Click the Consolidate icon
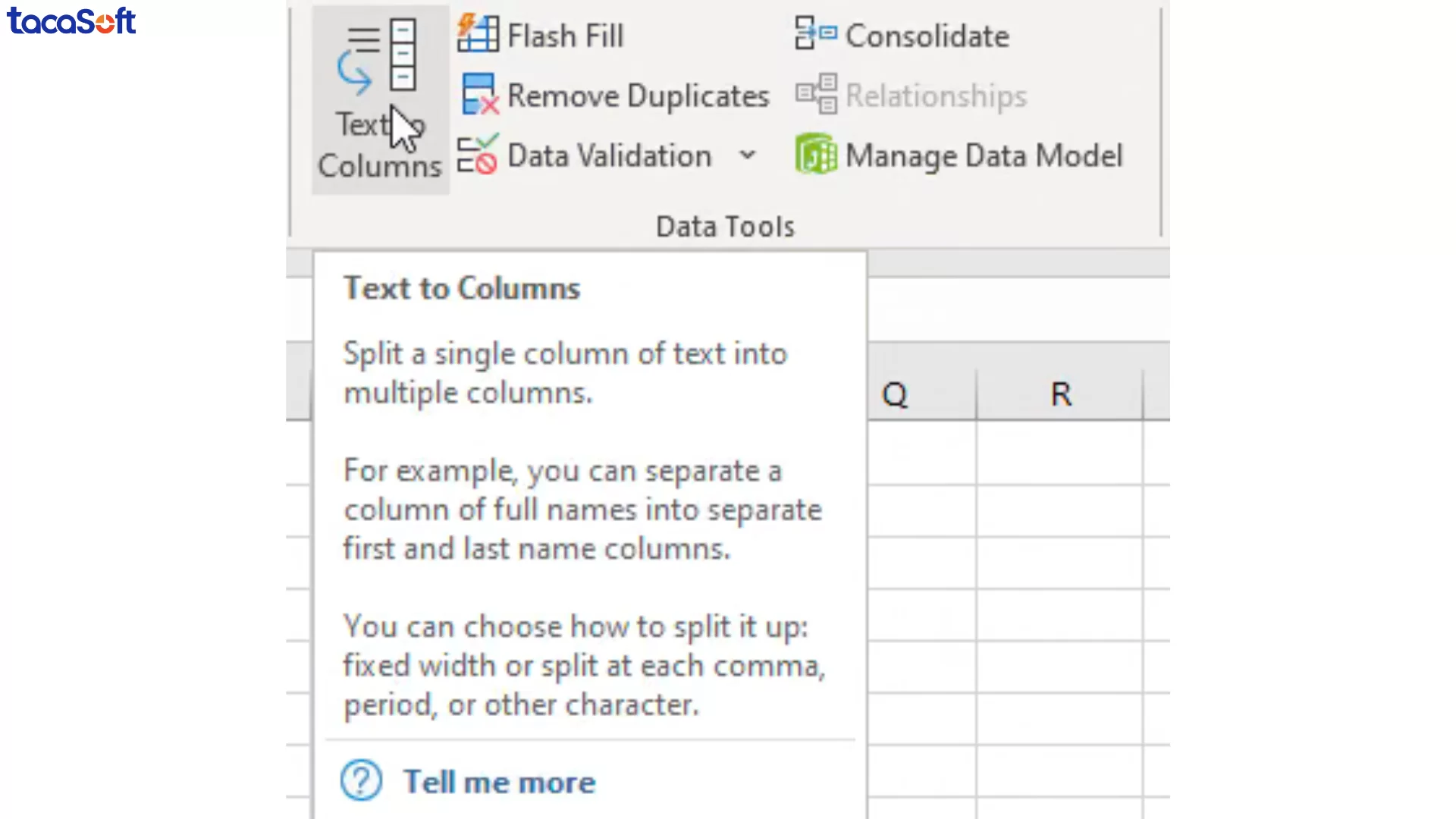Image resolution: width=1456 pixels, height=819 pixels. coord(815,34)
